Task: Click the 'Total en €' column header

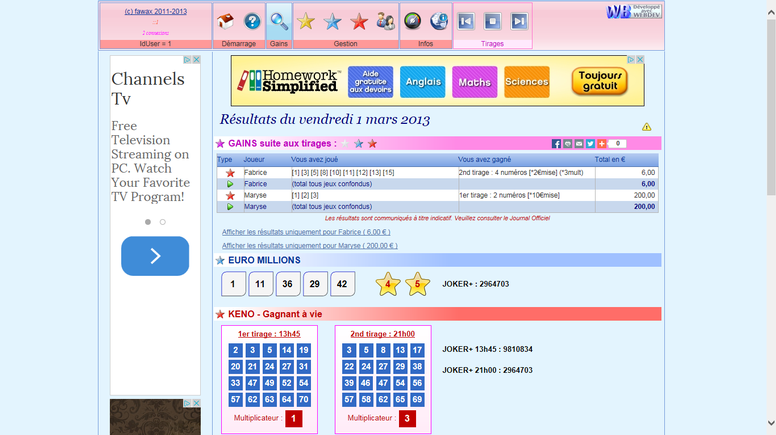Action: [610, 160]
